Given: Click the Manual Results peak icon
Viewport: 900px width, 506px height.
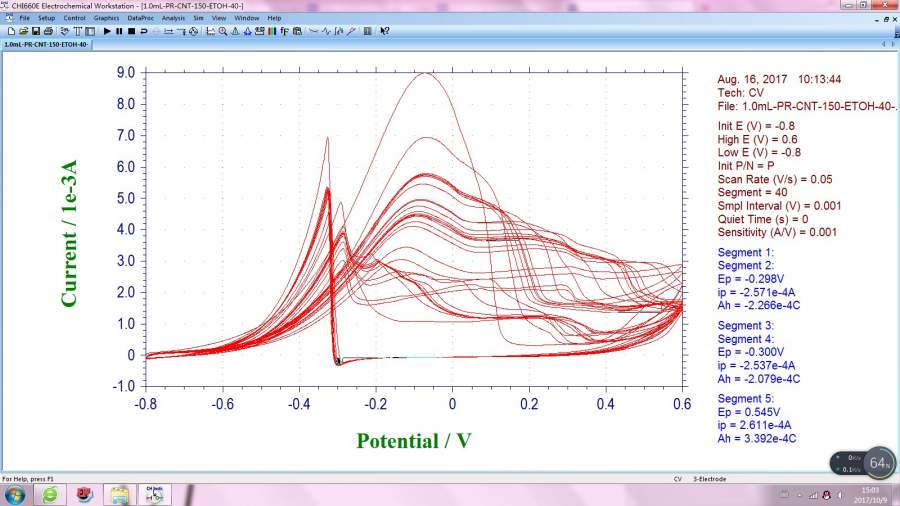Looking at the screenshot, I should coord(235,31).
